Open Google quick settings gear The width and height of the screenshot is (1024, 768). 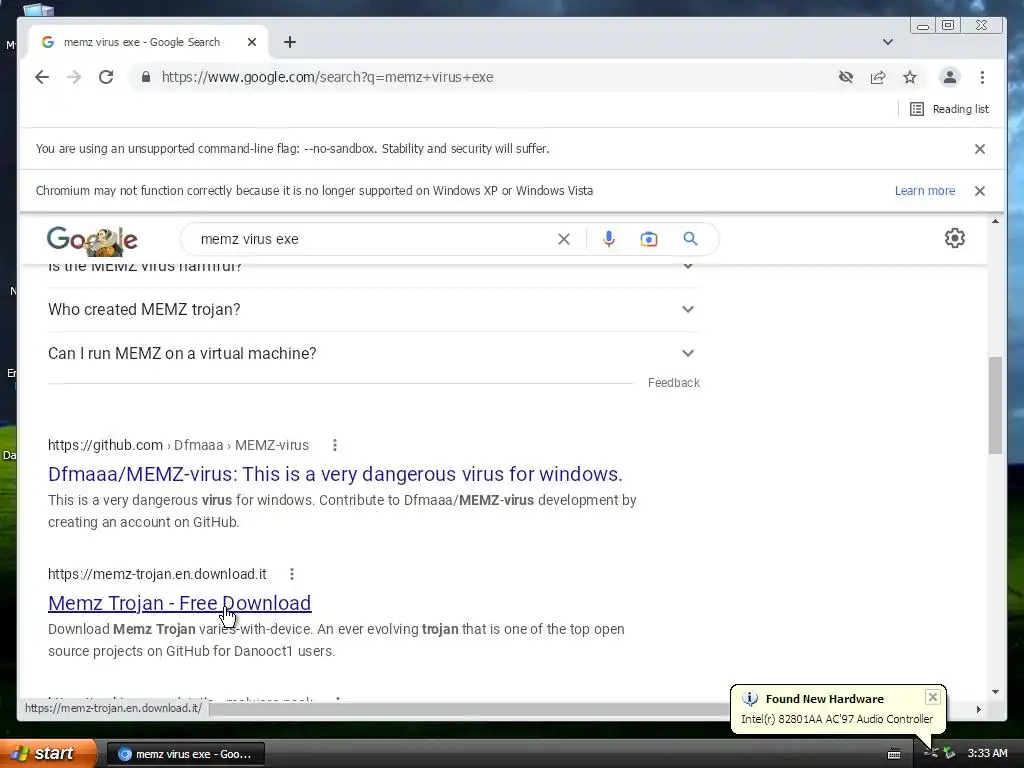[955, 238]
